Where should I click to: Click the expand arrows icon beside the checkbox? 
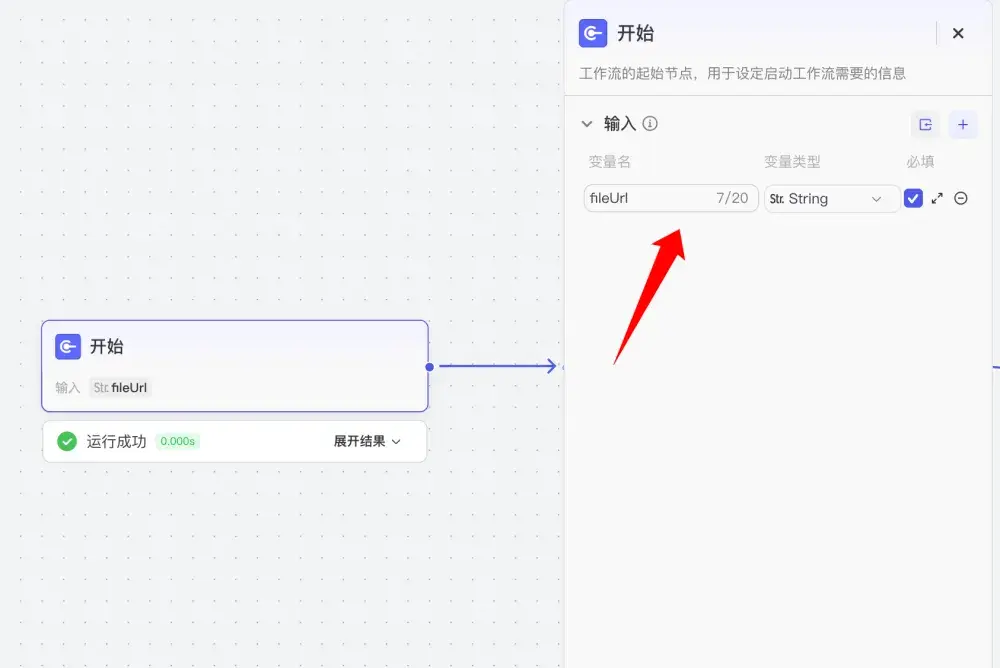(937, 198)
